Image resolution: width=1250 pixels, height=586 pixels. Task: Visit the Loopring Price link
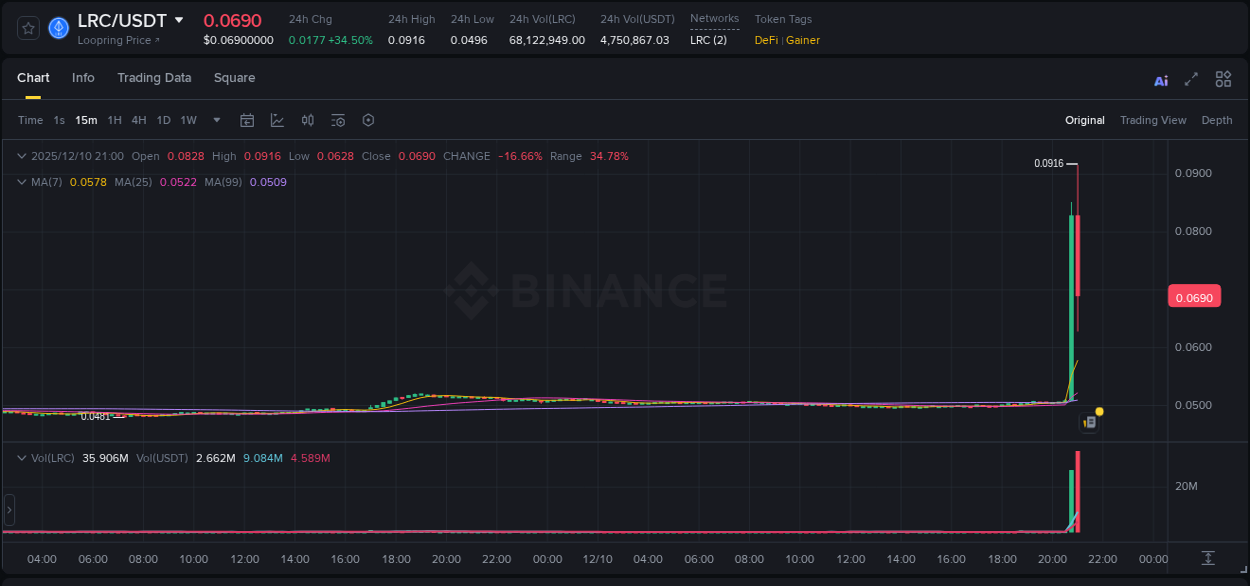117,40
